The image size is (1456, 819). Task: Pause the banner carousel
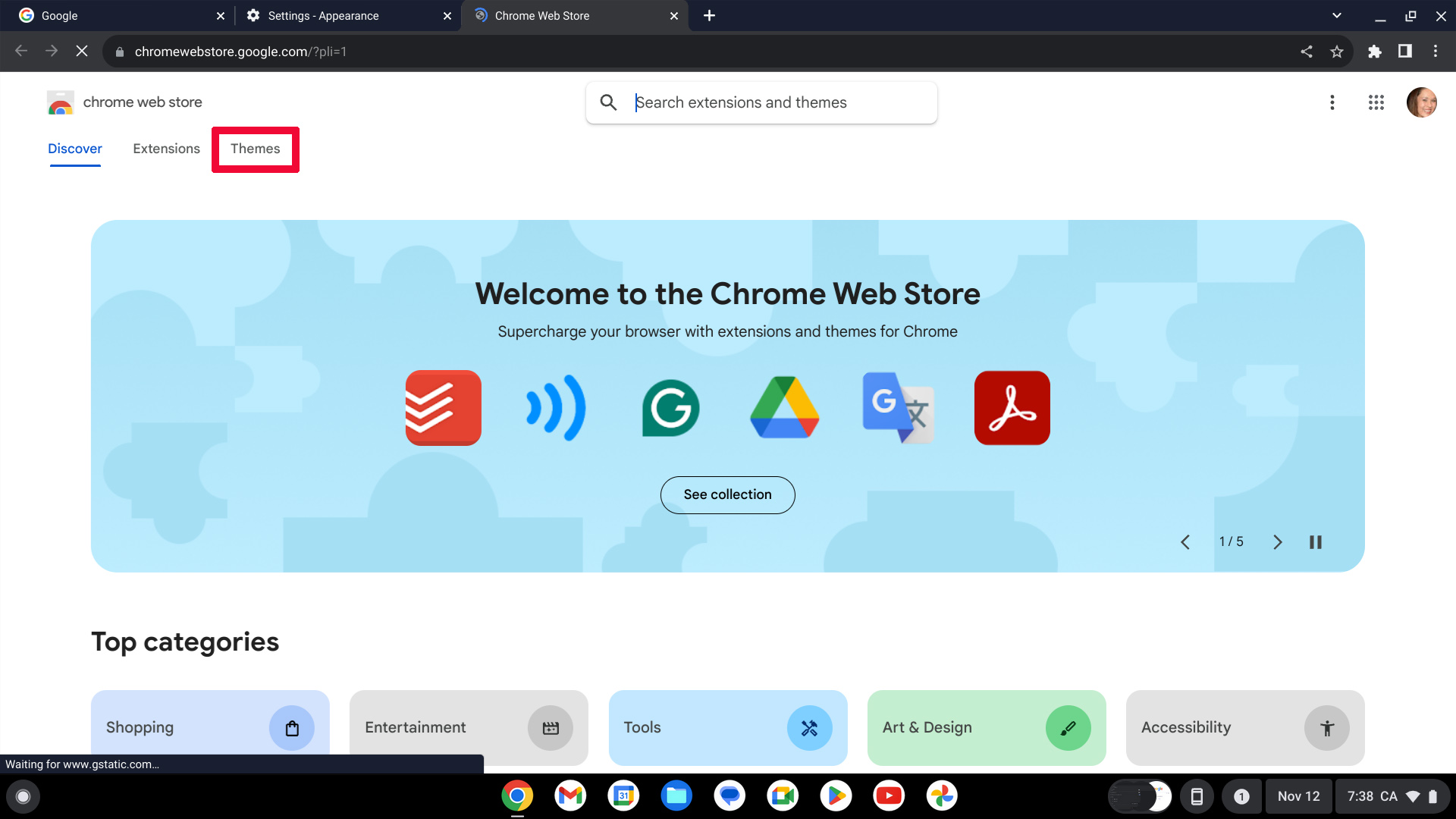click(x=1316, y=542)
